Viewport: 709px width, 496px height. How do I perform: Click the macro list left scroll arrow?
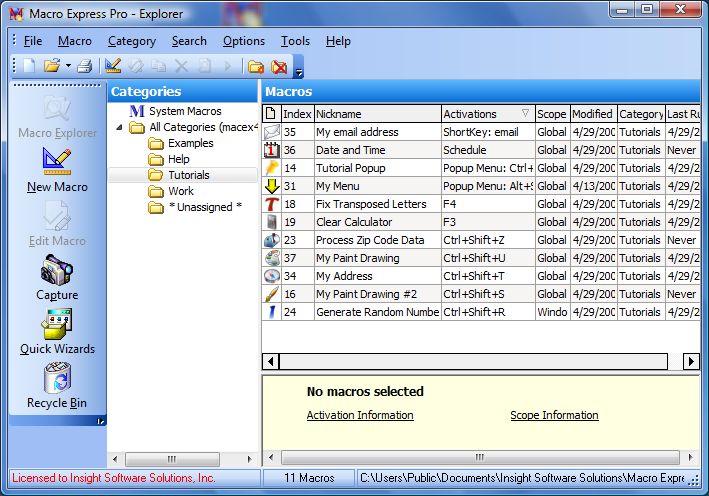(x=271, y=361)
